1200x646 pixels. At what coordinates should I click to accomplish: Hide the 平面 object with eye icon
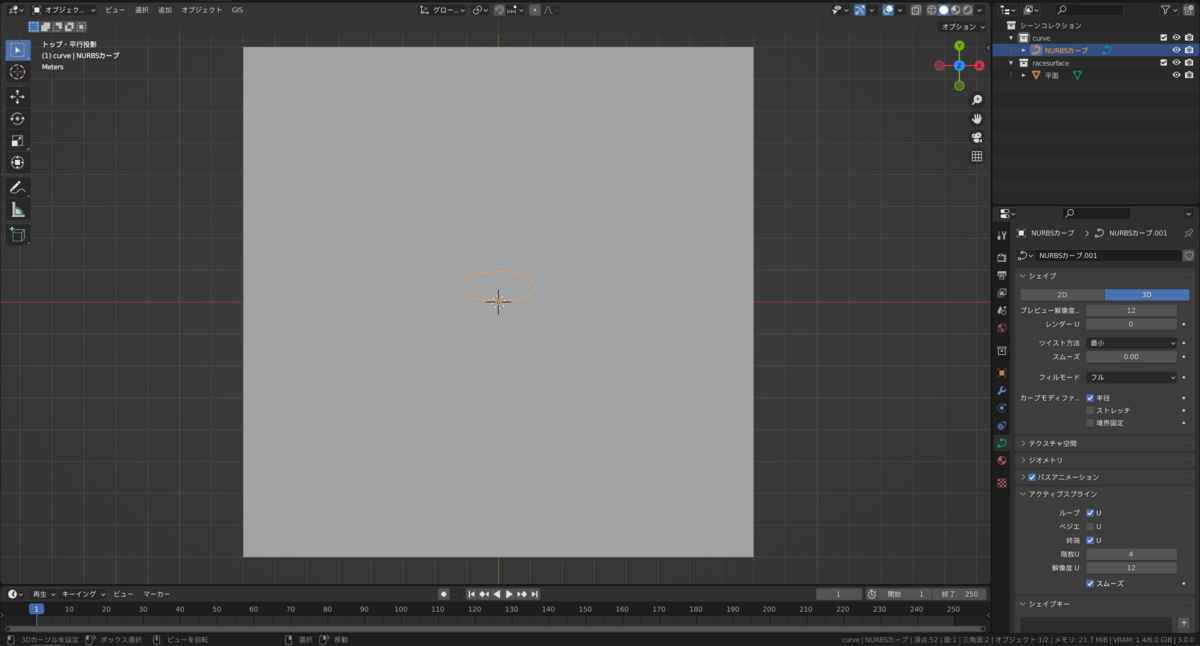[x=1176, y=75]
